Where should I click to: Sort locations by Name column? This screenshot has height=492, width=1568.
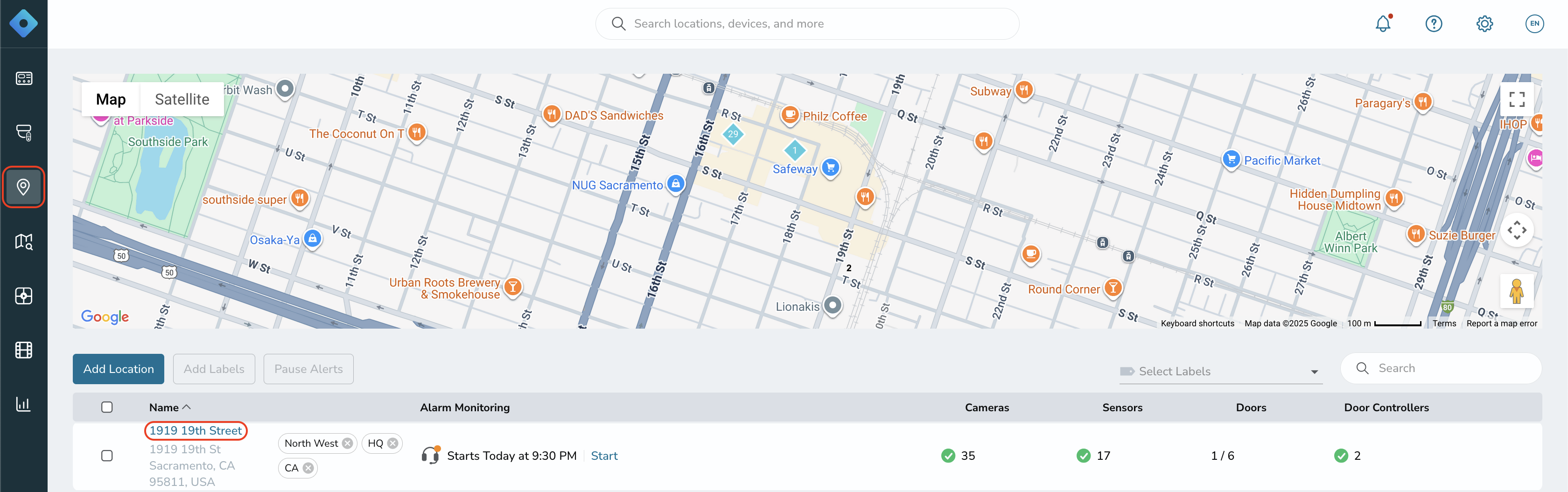coord(170,408)
